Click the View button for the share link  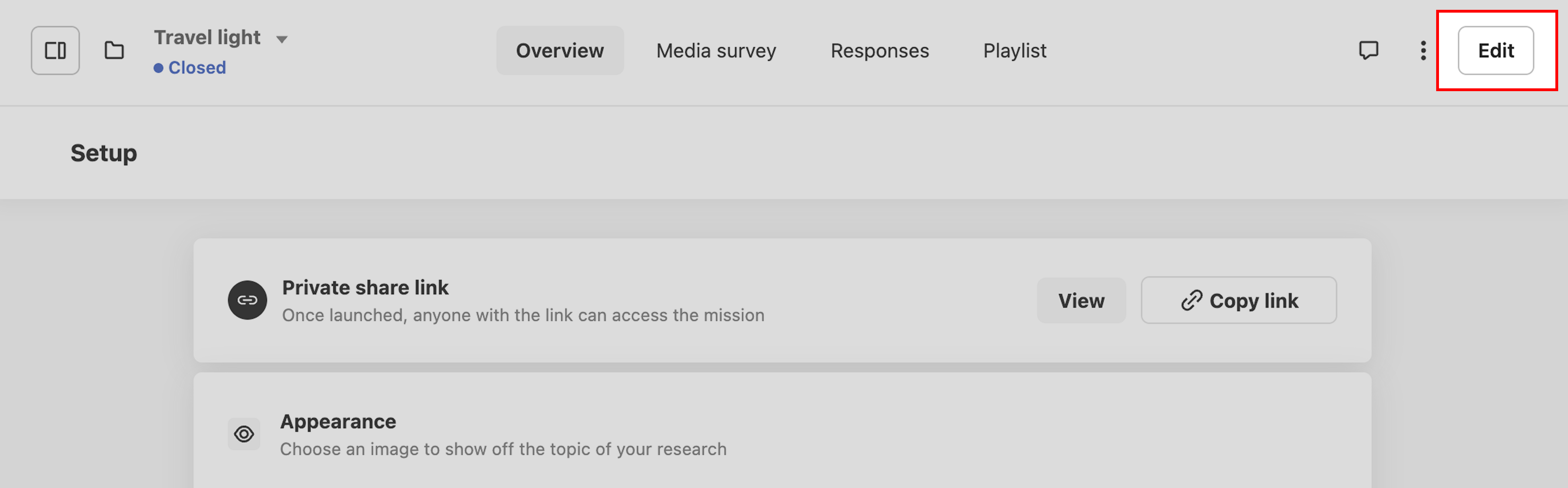1081,300
